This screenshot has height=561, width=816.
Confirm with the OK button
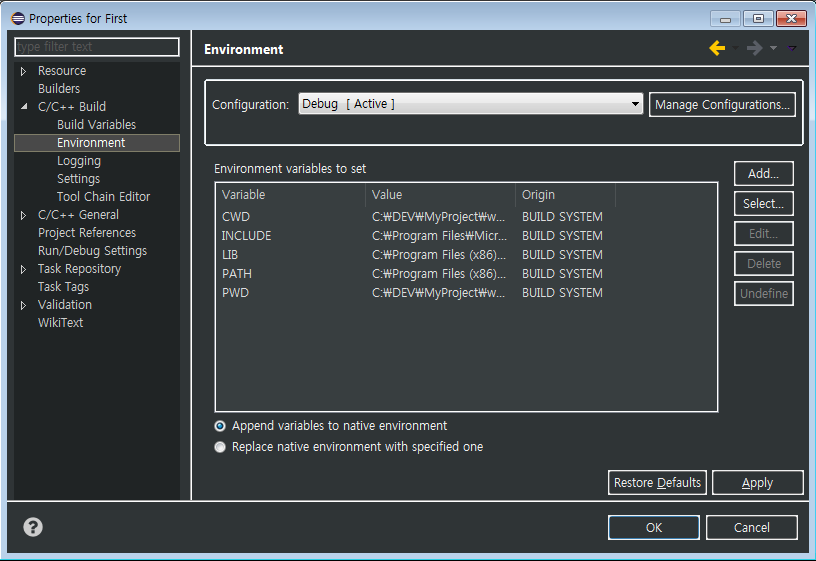coord(654,527)
